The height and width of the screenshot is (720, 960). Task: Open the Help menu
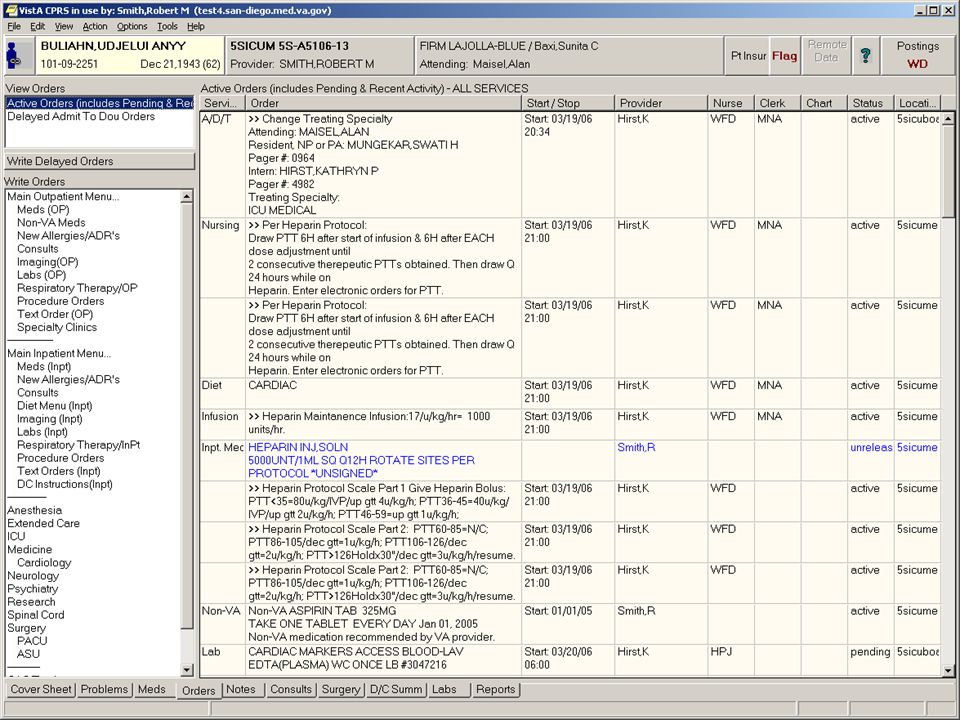196,26
